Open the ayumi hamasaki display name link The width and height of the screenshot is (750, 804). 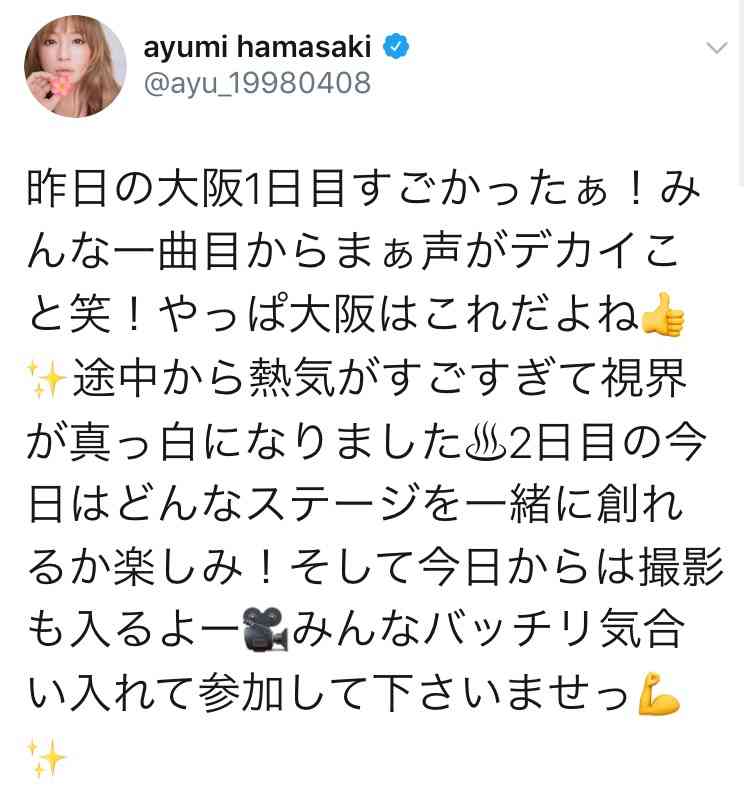coord(257,47)
